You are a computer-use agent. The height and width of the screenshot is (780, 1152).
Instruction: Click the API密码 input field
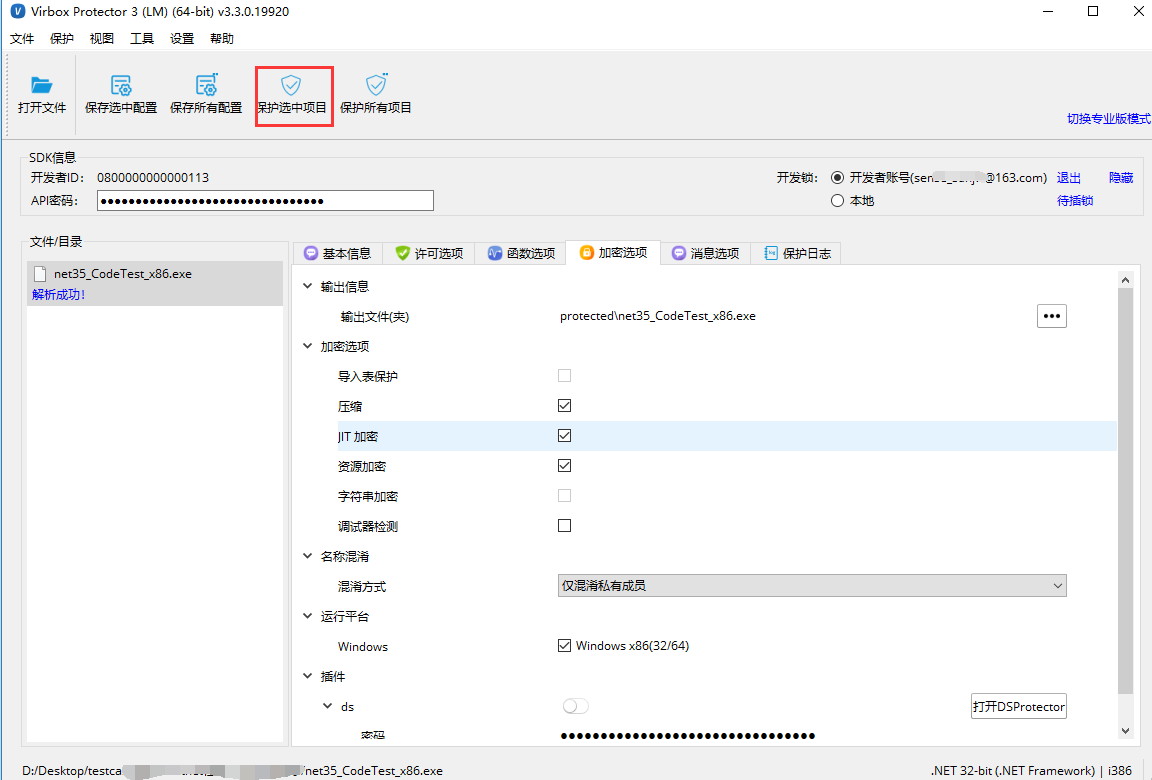(x=265, y=201)
